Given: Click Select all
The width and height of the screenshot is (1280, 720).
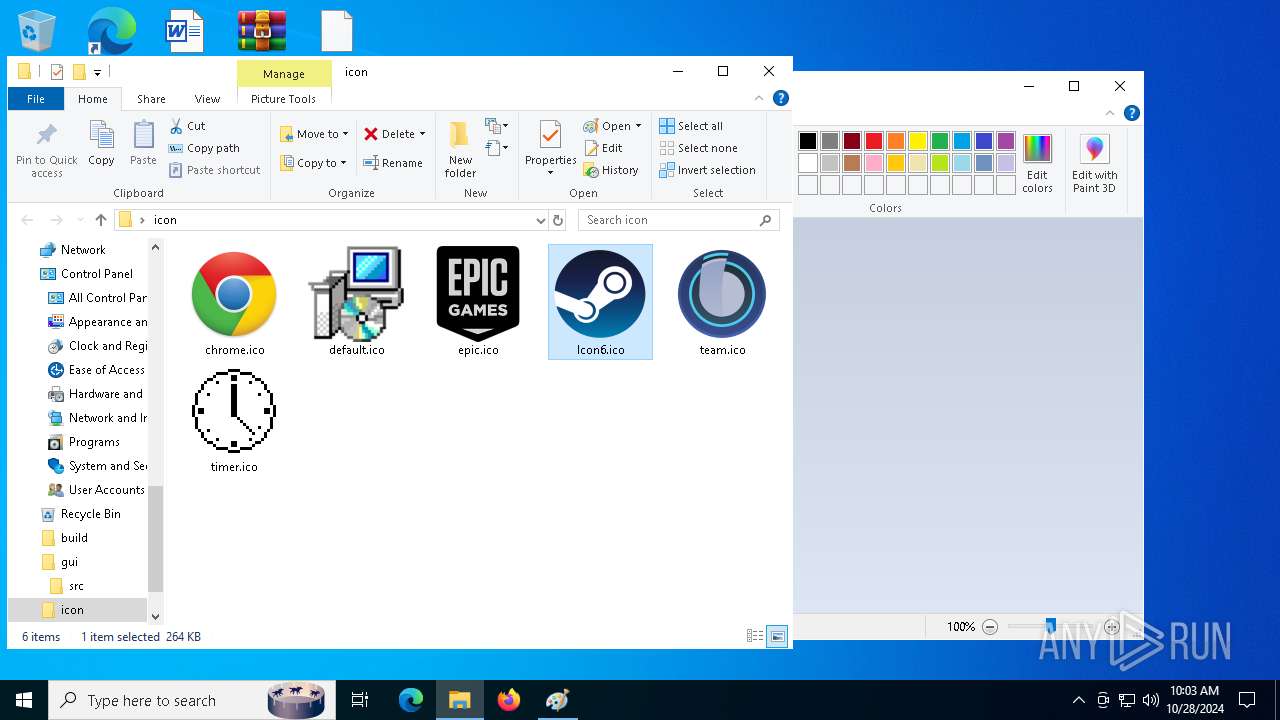Looking at the screenshot, I should tap(691, 126).
